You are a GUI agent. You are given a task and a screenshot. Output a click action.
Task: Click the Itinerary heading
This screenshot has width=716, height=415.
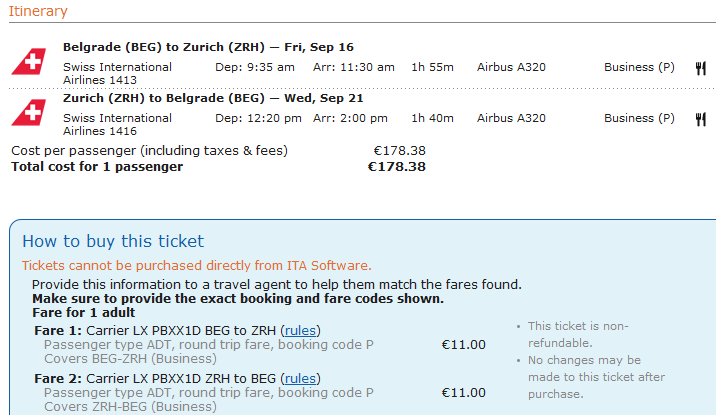(x=38, y=12)
